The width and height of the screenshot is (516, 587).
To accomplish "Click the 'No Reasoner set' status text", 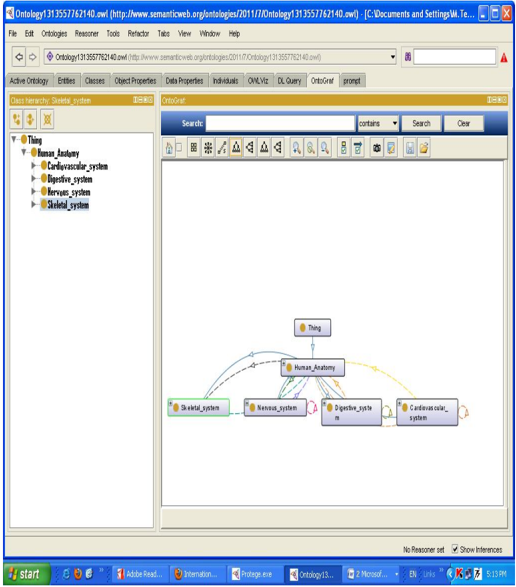I will pyautogui.click(x=424, y=549).
